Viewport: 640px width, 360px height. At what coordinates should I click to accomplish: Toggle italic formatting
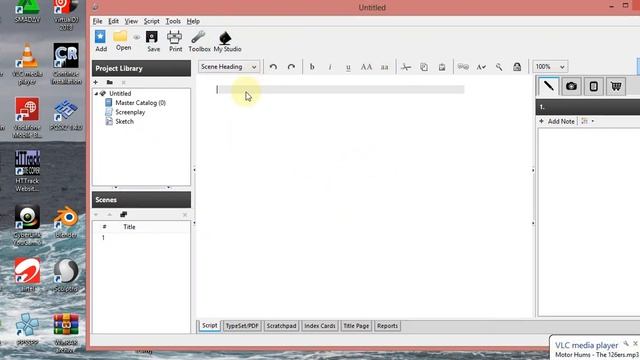pyautogui.click(x=330, y=67)
